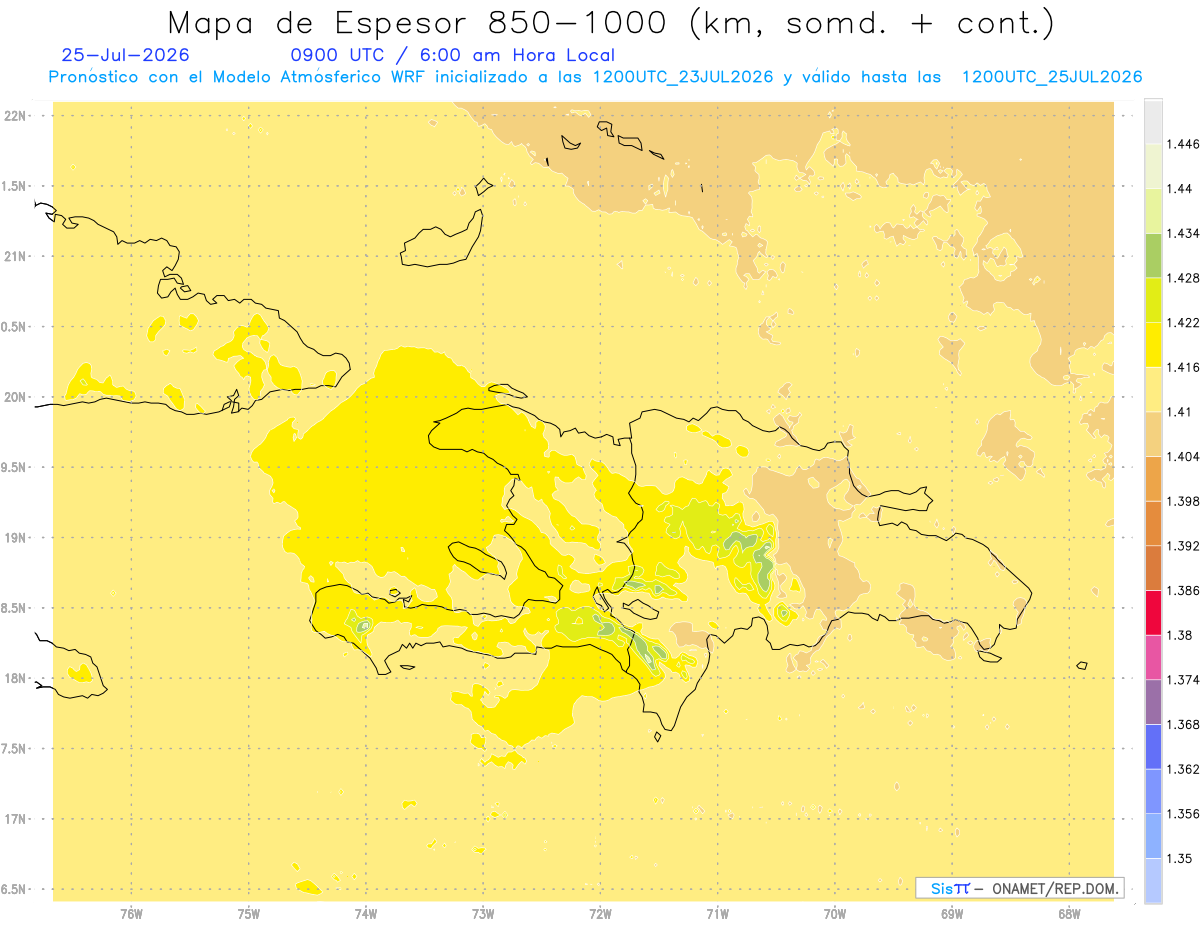The height and width of the screenshot is (927, 1200).
Task: Click the "7.5N" latitude label
Action: (15, 749)
